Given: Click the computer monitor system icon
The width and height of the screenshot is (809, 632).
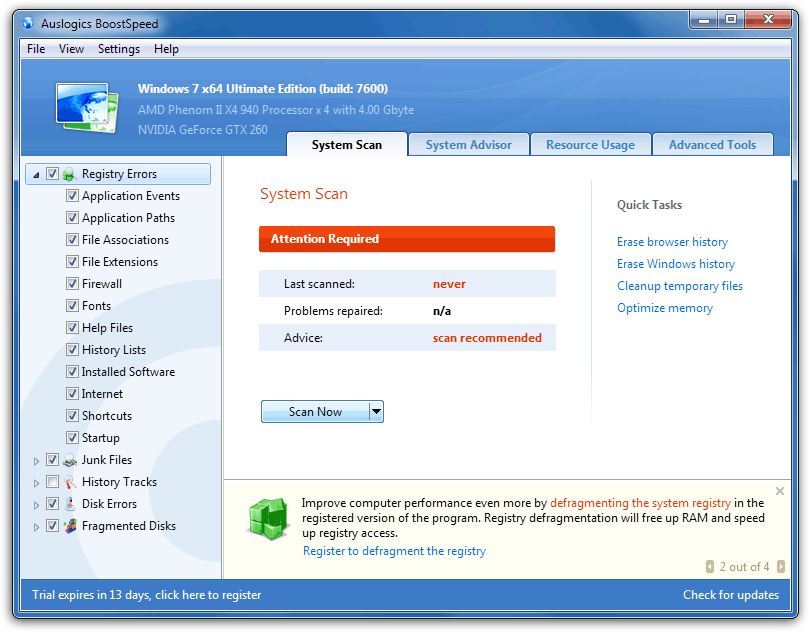Looking at the screenshot, I should pos(87,108).
